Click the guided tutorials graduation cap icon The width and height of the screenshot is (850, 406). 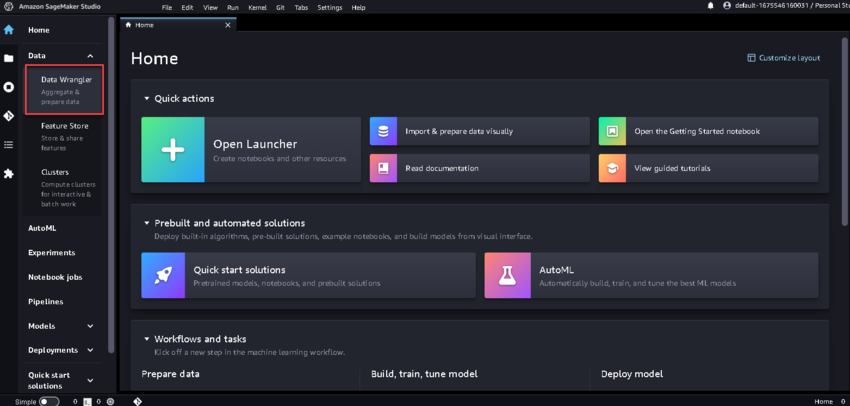click(x=612, y=168)
